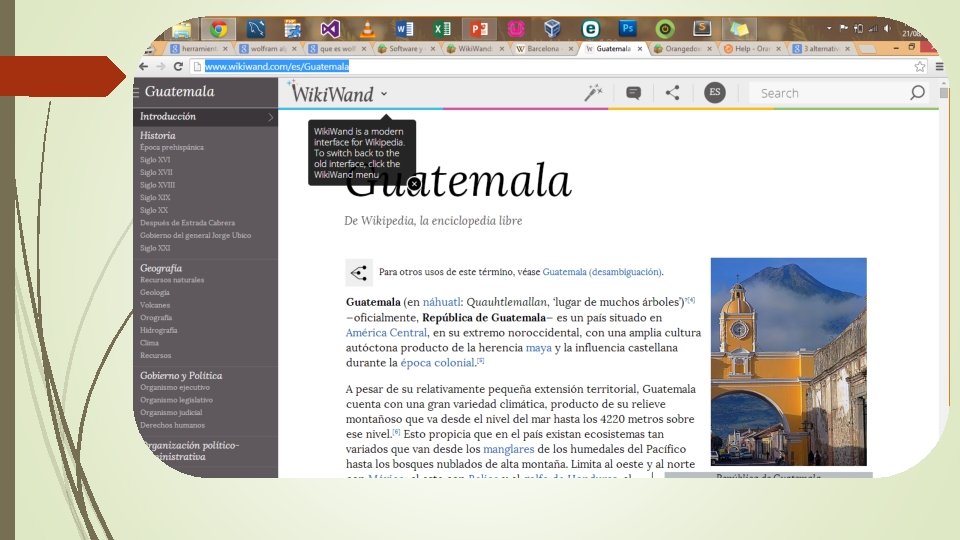
Task: Open the WikiWand comment icon
Action: click(634, 93)
